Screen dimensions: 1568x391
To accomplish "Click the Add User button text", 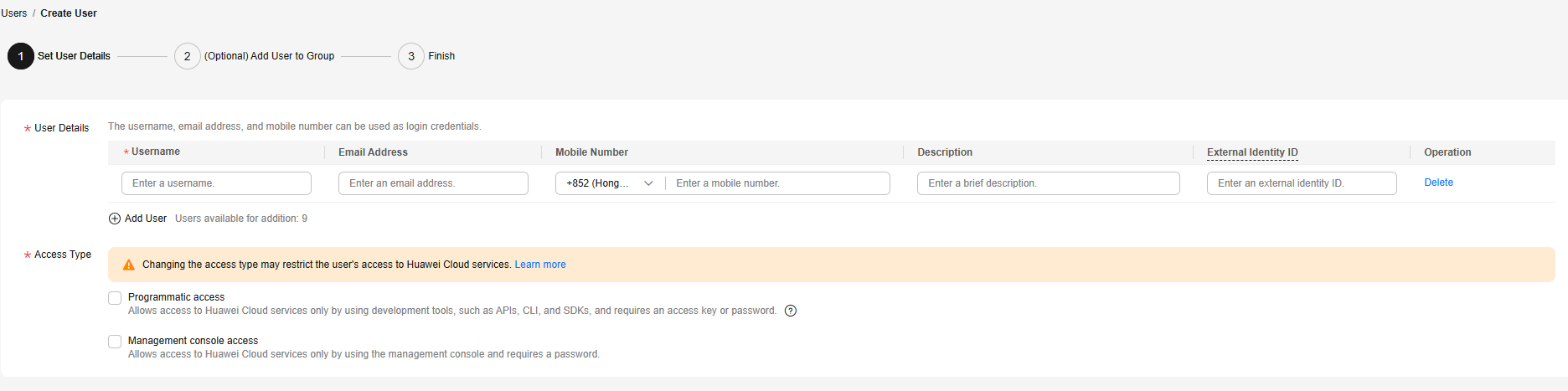I will pyautogui.click(x=146, y=219).
